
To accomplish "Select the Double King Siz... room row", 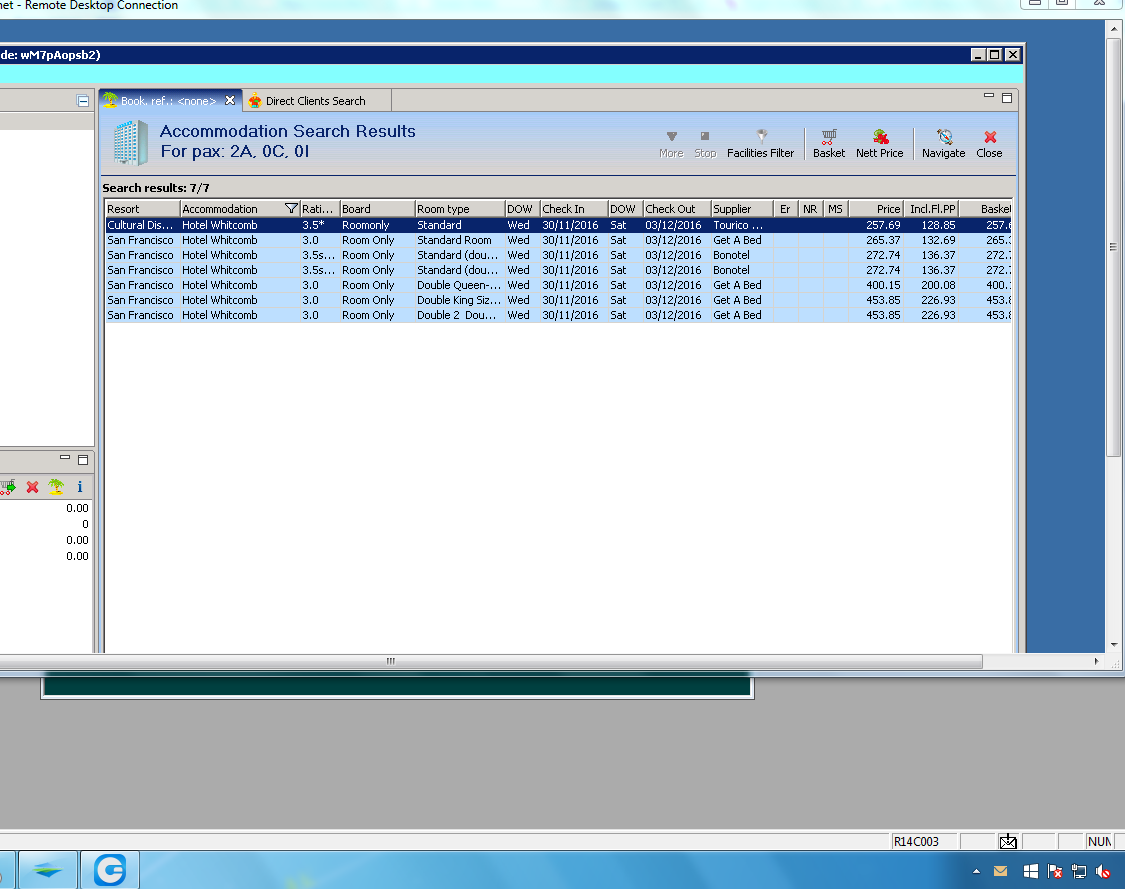I will point(557,300).
